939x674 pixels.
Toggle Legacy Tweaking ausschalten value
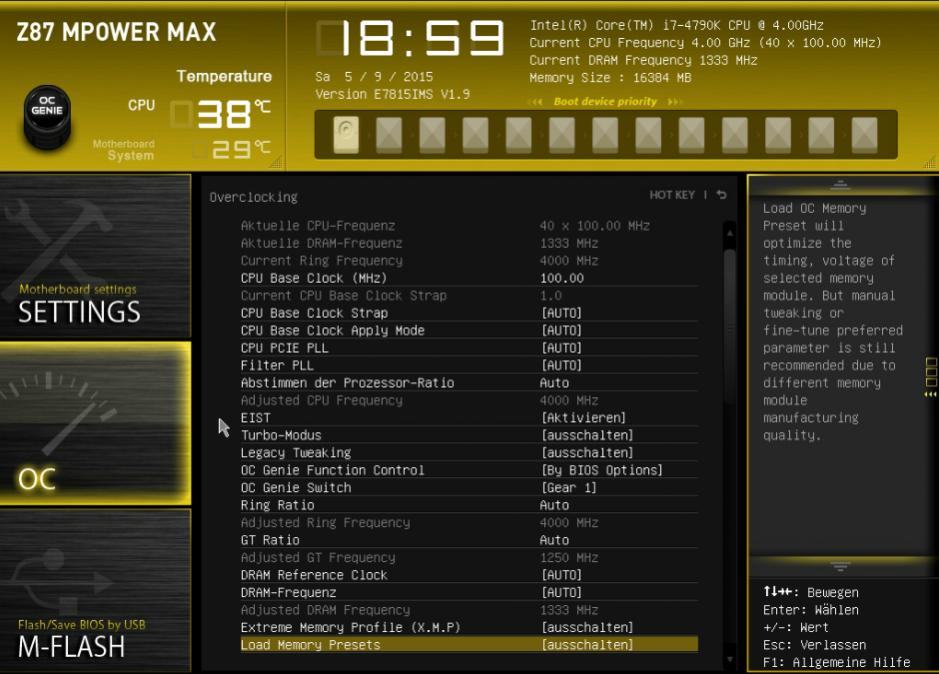(587, 452)
